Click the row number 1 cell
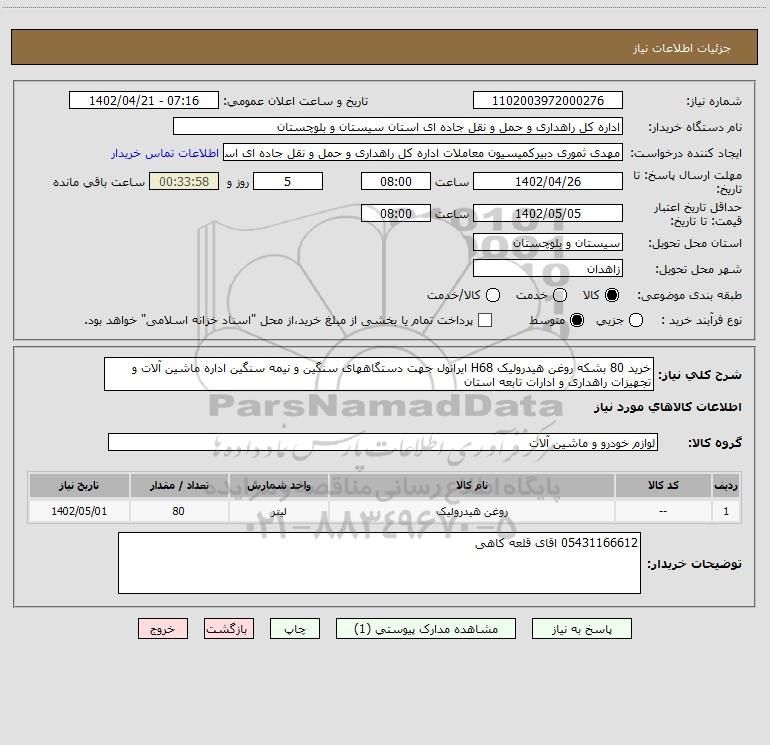The width and height of the screenshot is (770, 745). click(726, 511)
